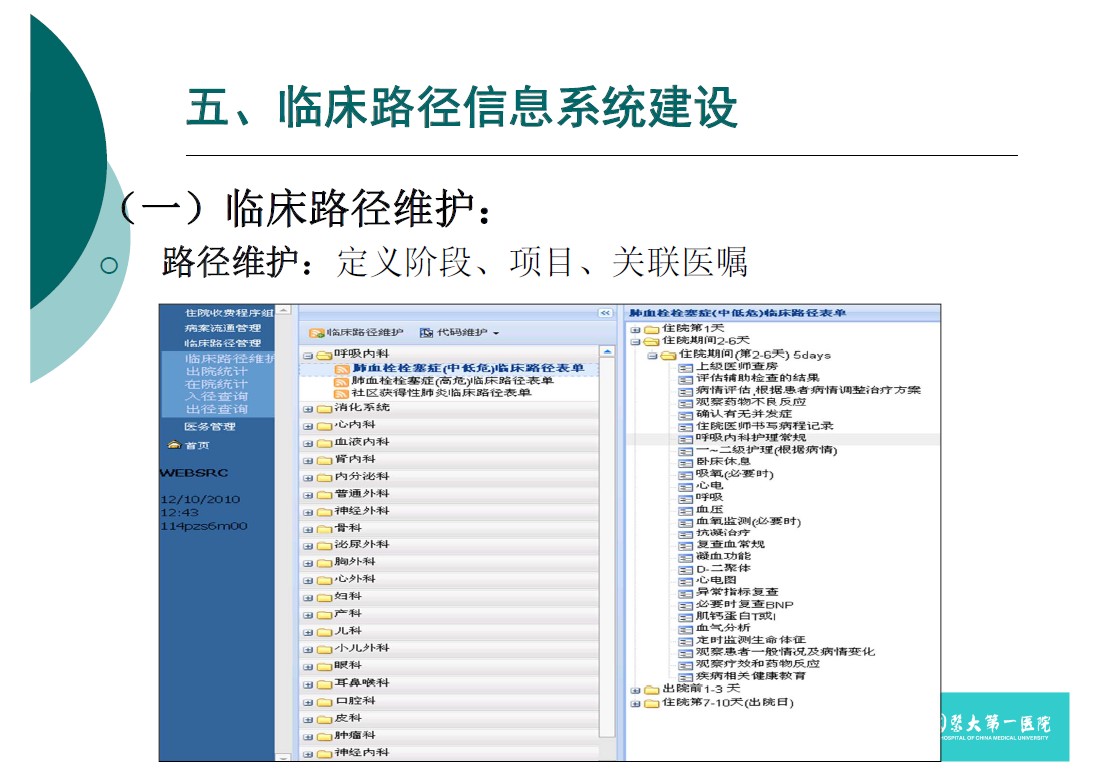This screenshot has width=1110, height=784.
Task: Click the department list scroll-up arrow
Action: tap(607, 352)
